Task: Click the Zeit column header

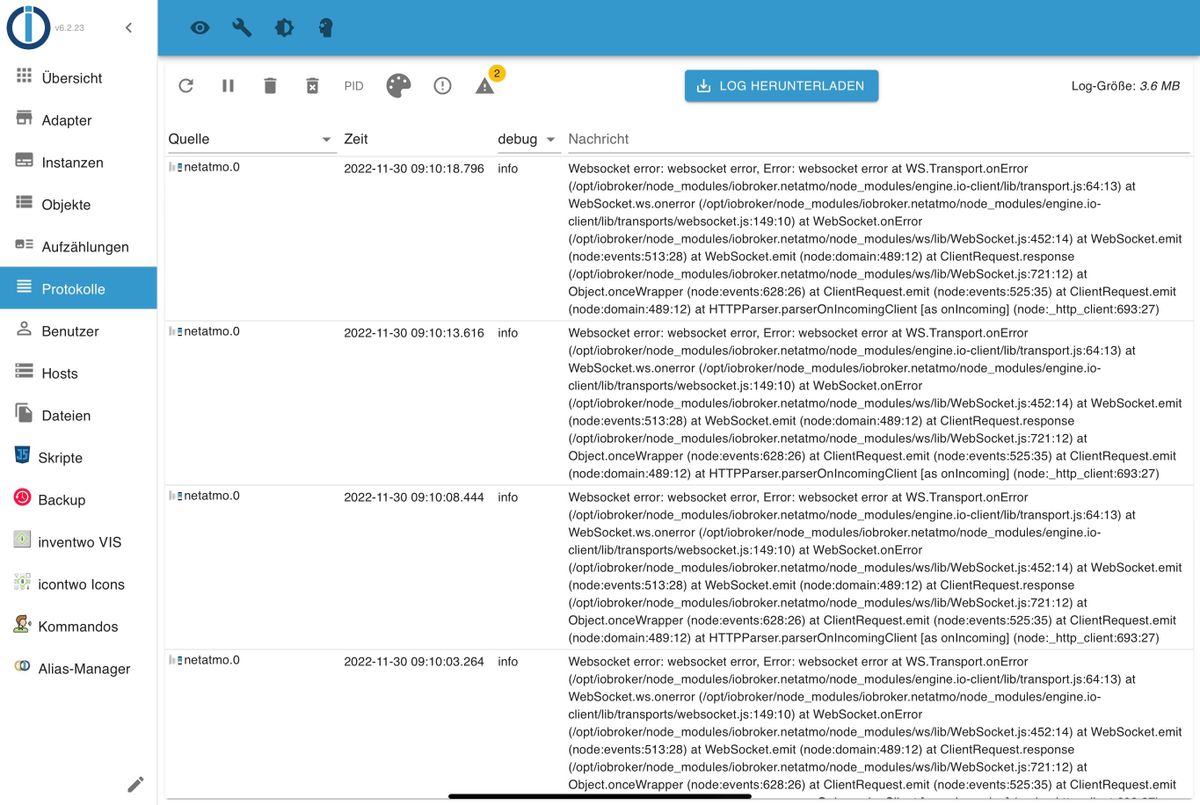Action: 355,139
